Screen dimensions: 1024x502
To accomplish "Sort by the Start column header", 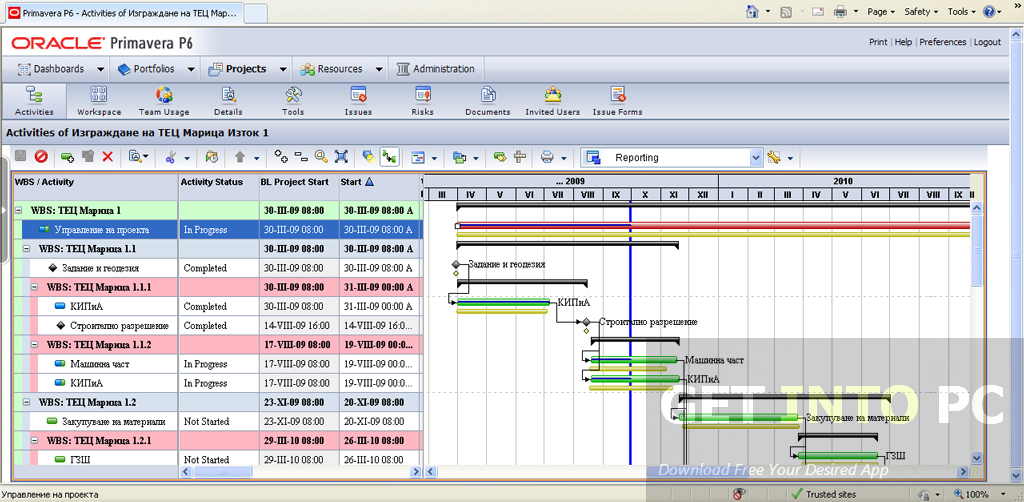I will click(x=379, y=182).
